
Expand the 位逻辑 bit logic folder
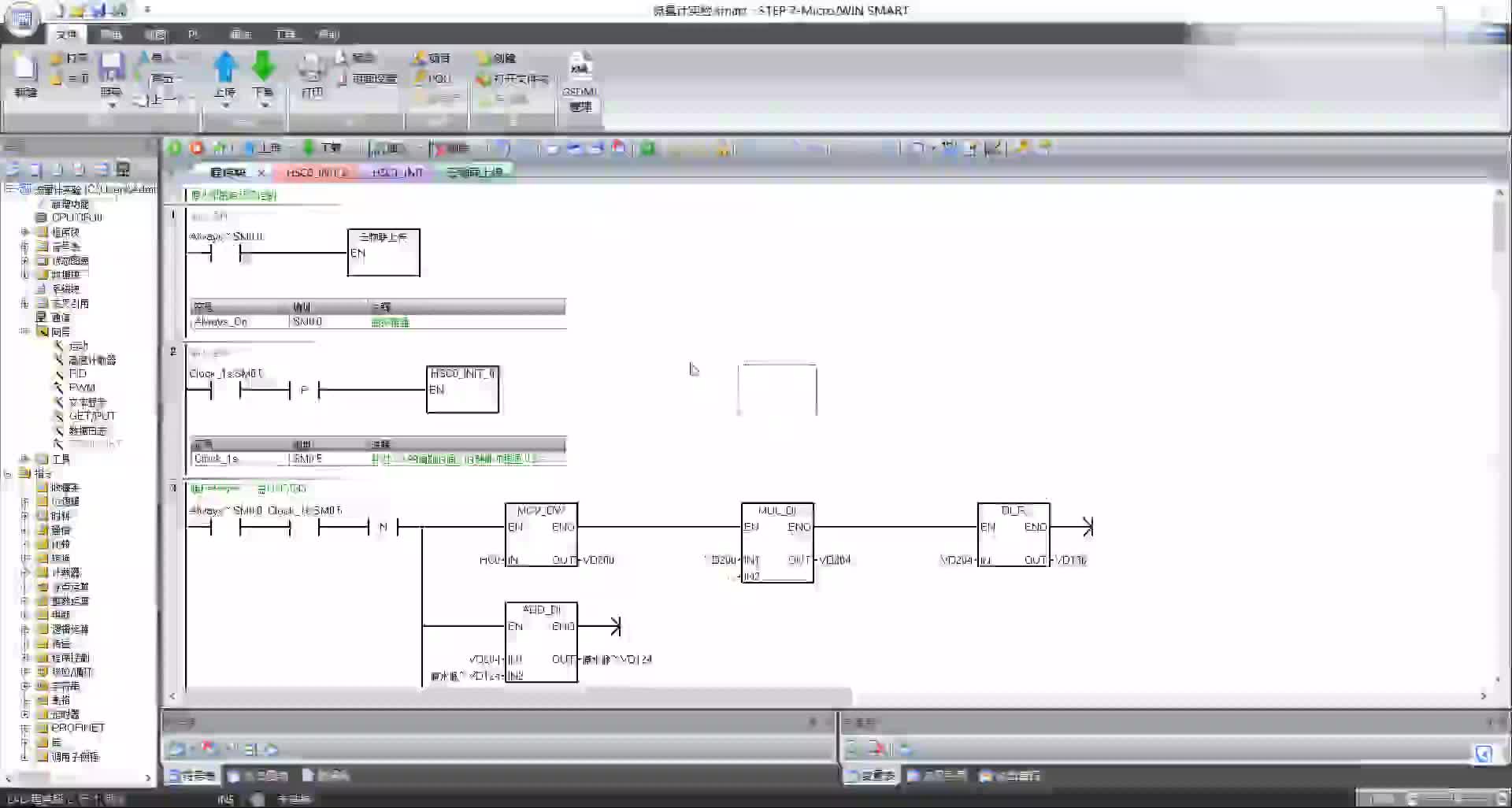tap(24, 502)
